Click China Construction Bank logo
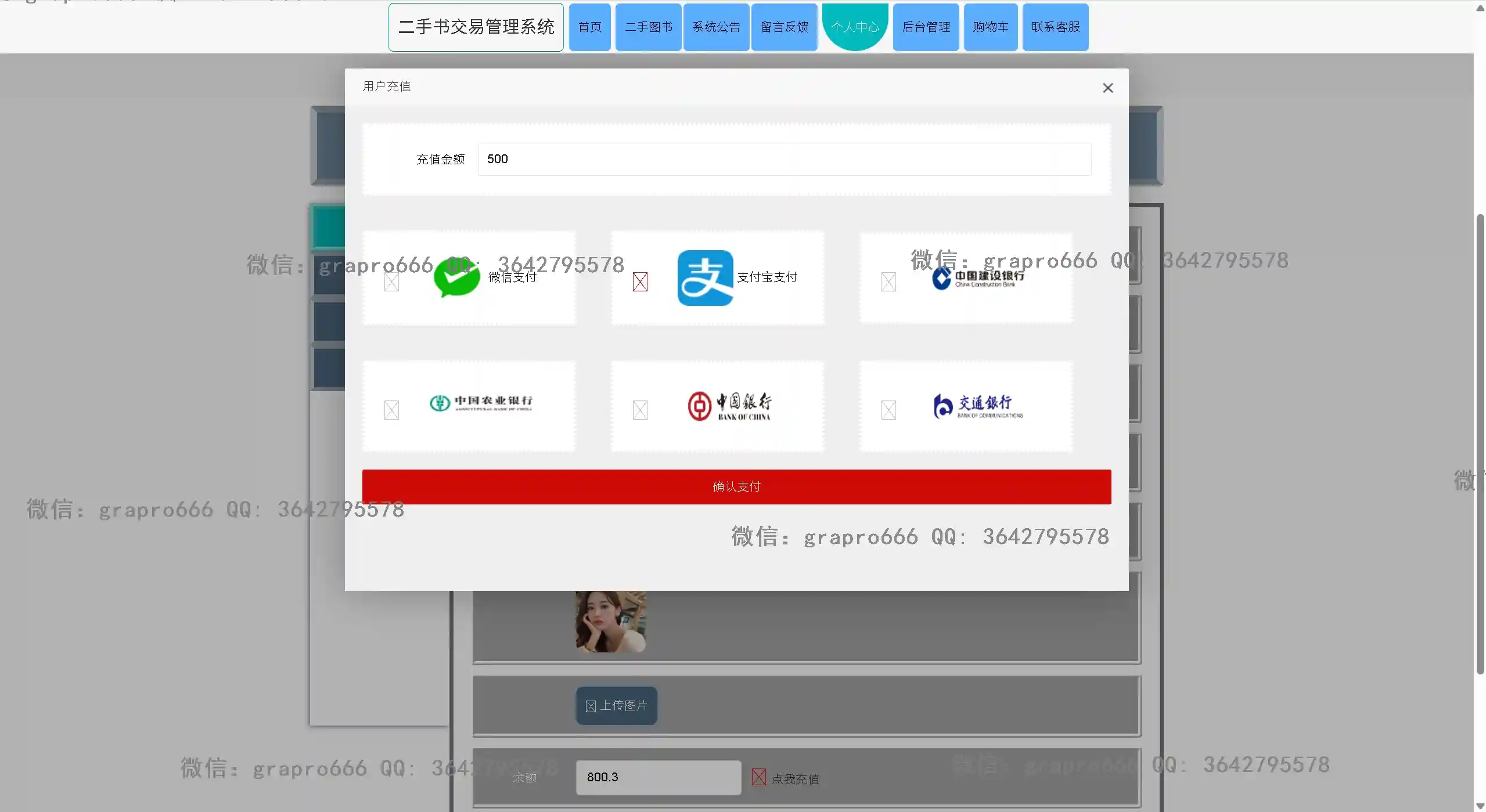Screen dimensions: 1486x812 point(978,278)
